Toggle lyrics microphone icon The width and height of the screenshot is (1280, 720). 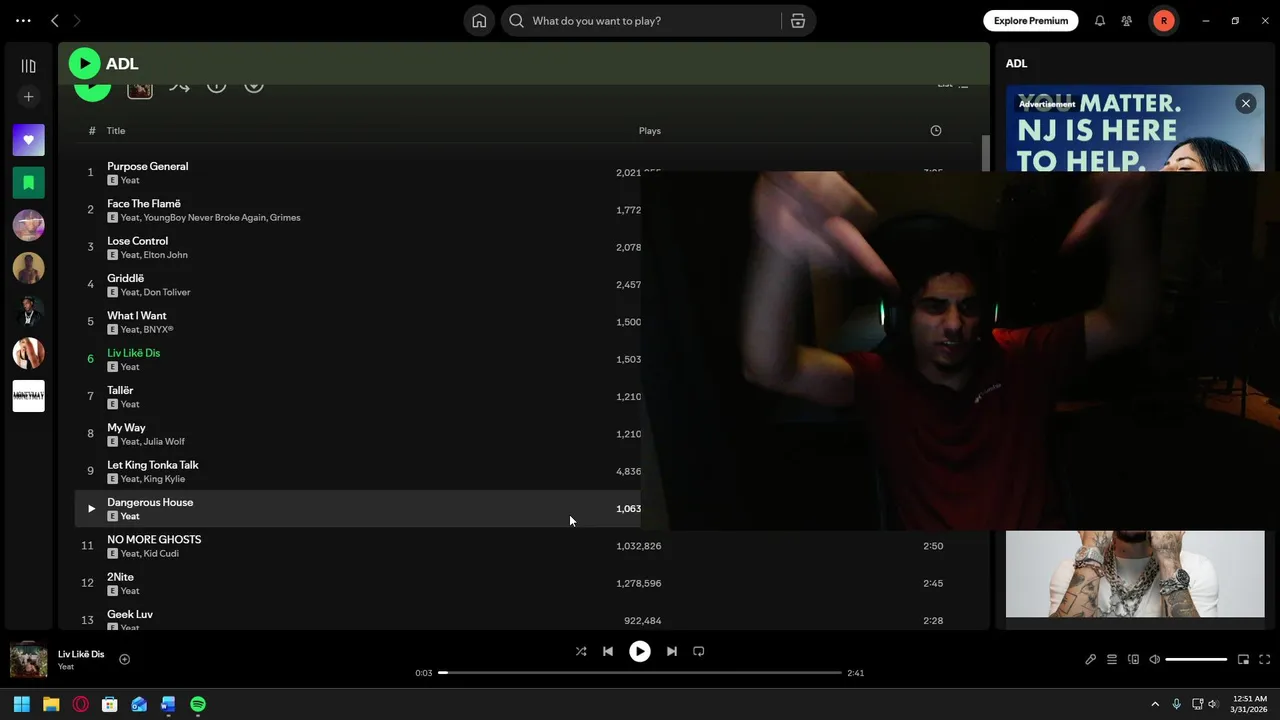click(1091, 659)
